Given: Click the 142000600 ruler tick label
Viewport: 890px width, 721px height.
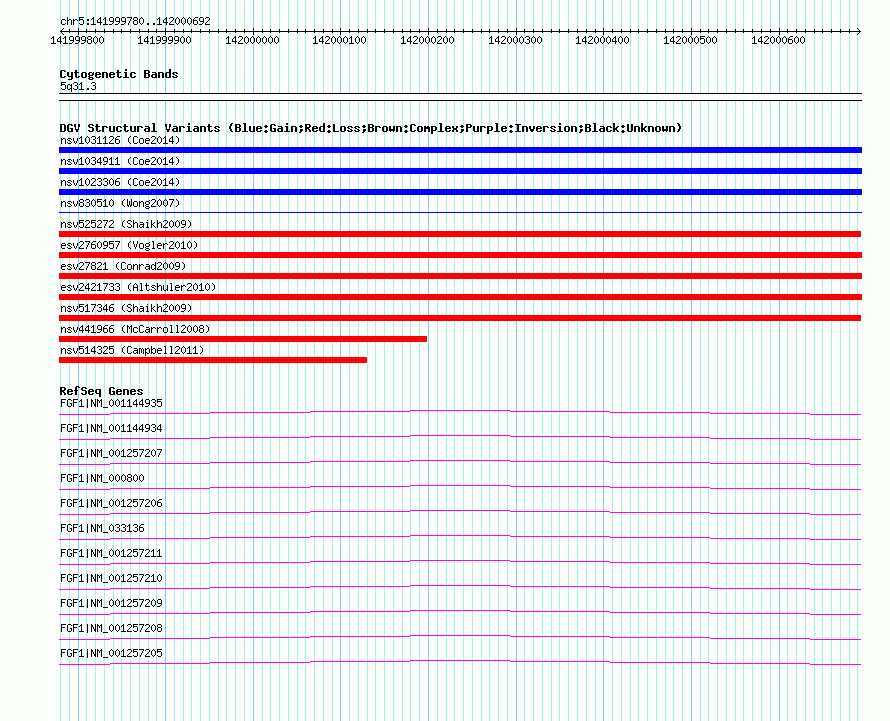Looking at the screenshot, I should pyautogui.click(x=778, y=40).
